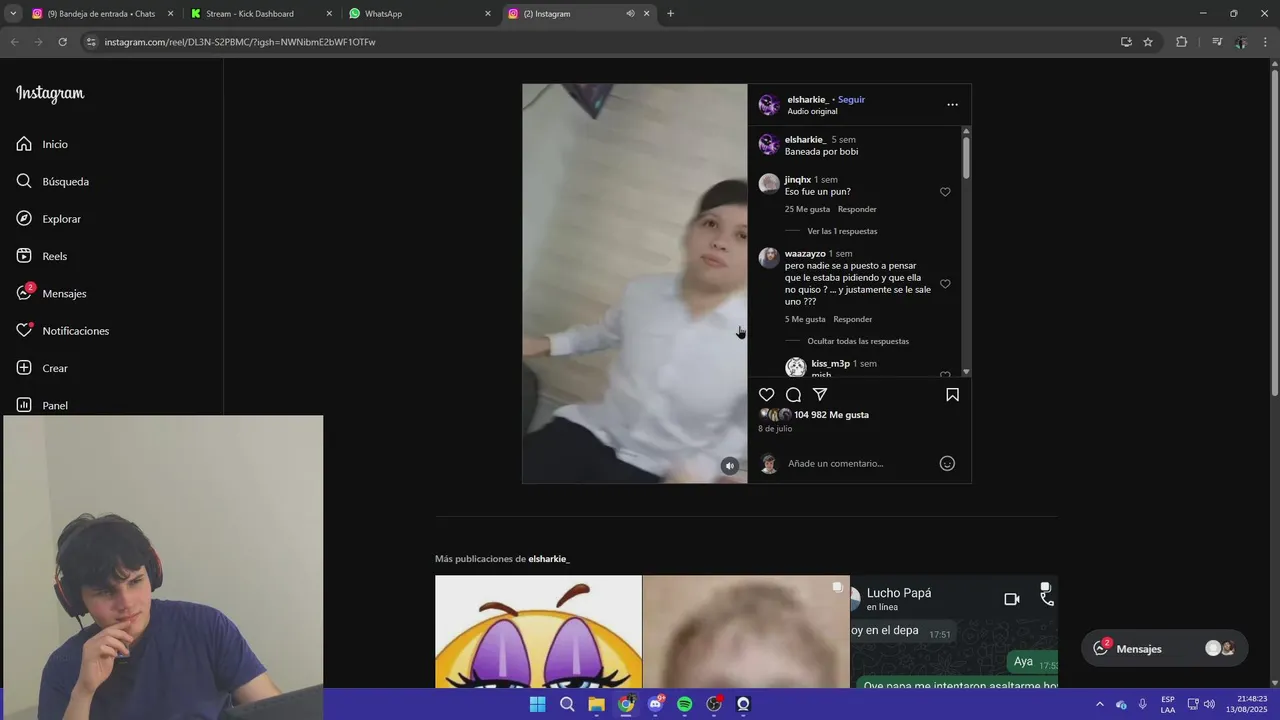The height and width of the screenshot is (720, 1280).
Task: Click the comments panel scrollbar
Action: [966, 157]
